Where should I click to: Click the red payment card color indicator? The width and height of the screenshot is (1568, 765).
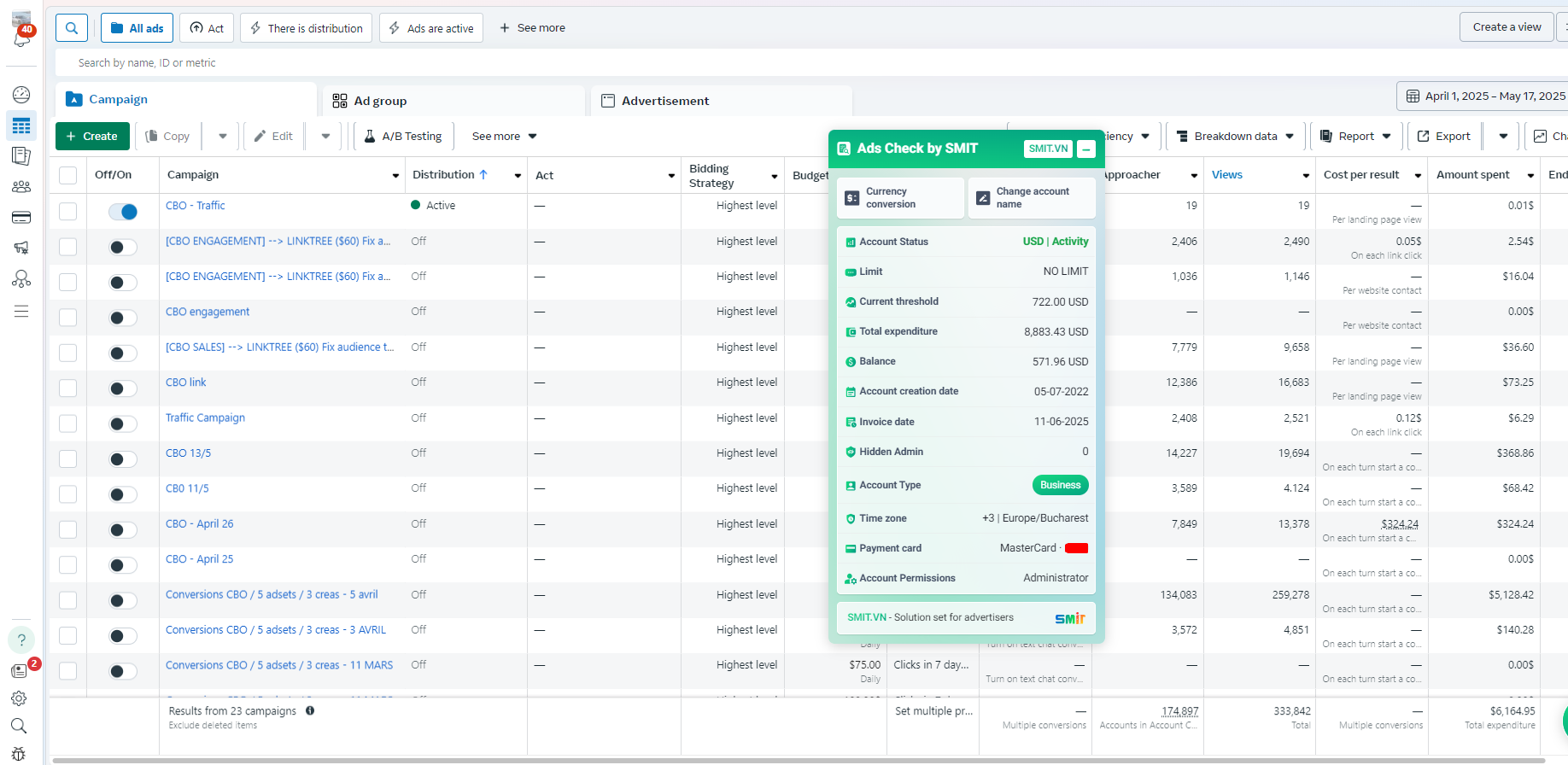(1077, 548)
